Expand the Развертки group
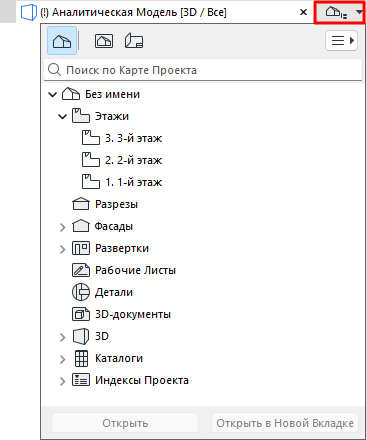The width and height of the screenshot is (367, 440). pos(62,249)
